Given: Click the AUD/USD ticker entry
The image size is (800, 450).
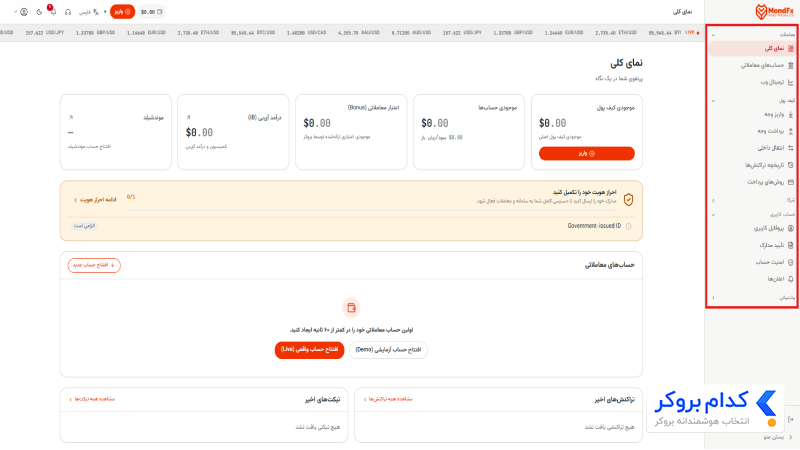Looking at the screenshot, I should click(411, 33).
